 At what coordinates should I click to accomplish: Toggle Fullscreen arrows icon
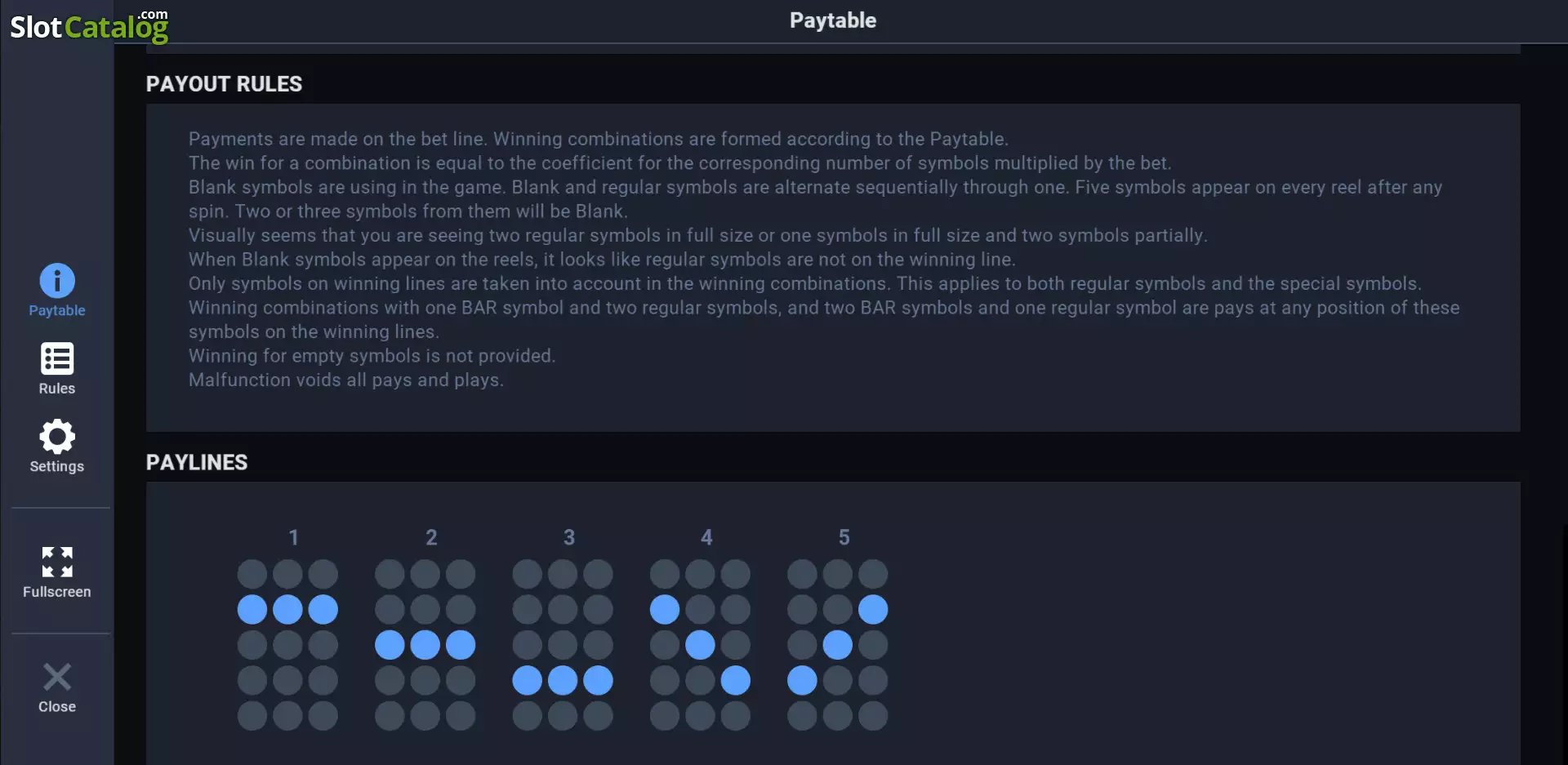(x=57, y=562)
